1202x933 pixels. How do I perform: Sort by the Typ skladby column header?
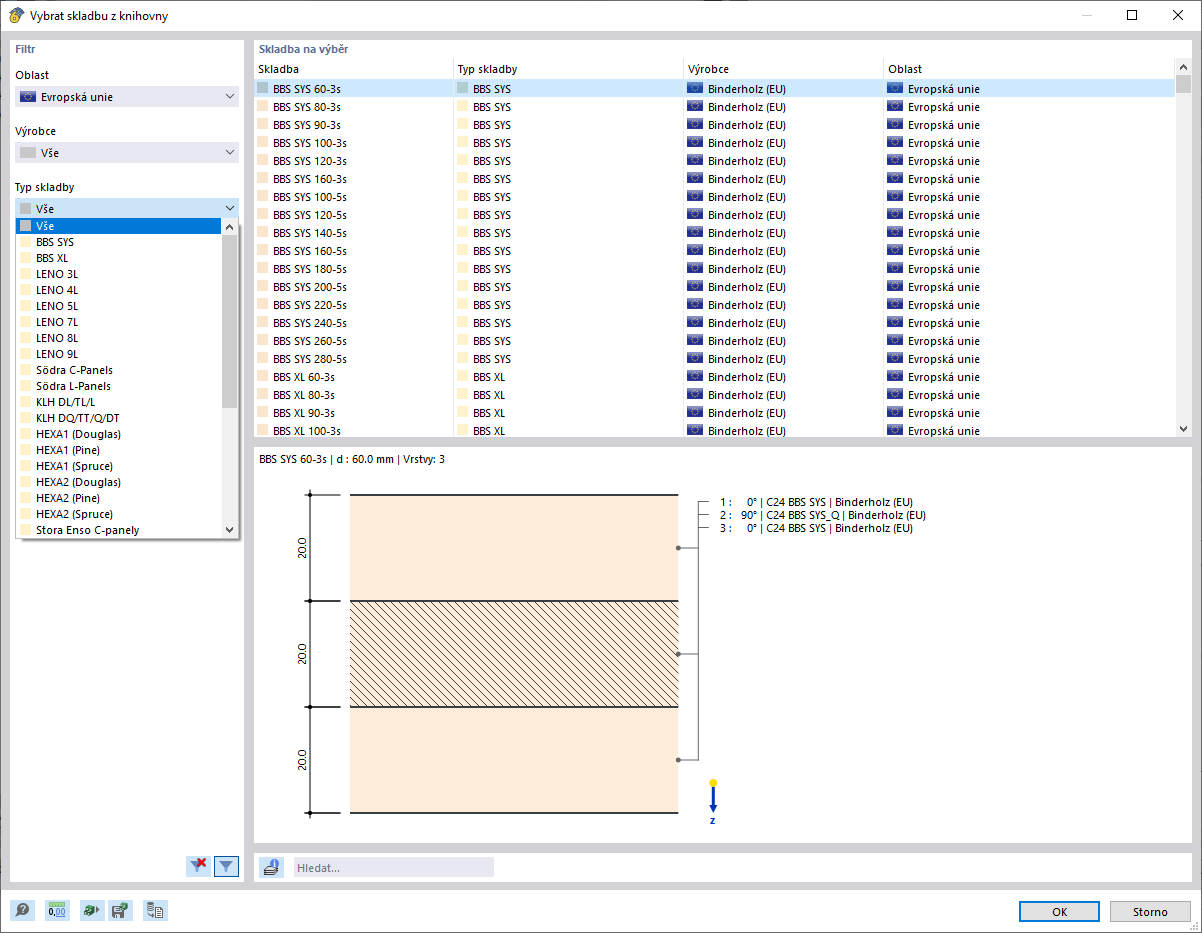[x=568, y=69]
